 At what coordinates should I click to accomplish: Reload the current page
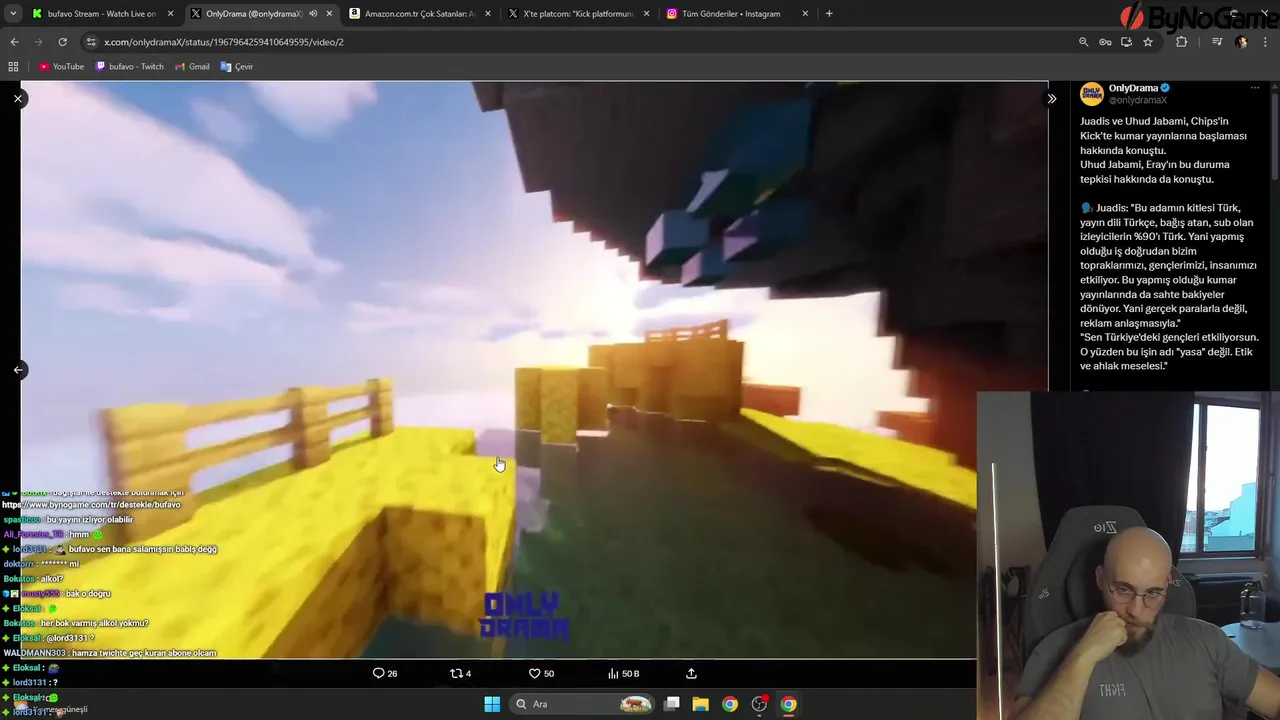tap(62, 42)
